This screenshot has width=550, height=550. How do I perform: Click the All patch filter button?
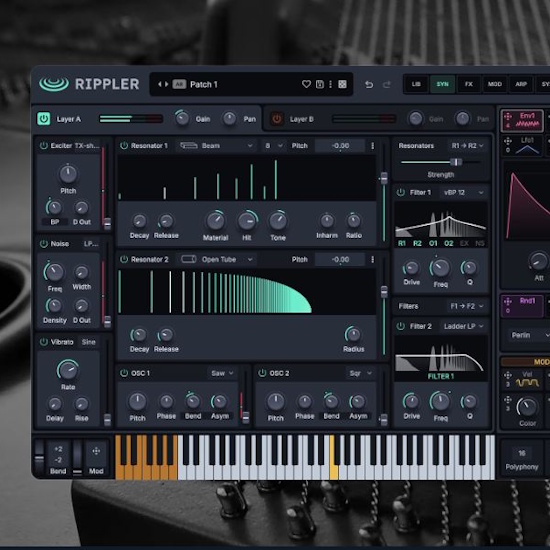(x=179, y=84)
